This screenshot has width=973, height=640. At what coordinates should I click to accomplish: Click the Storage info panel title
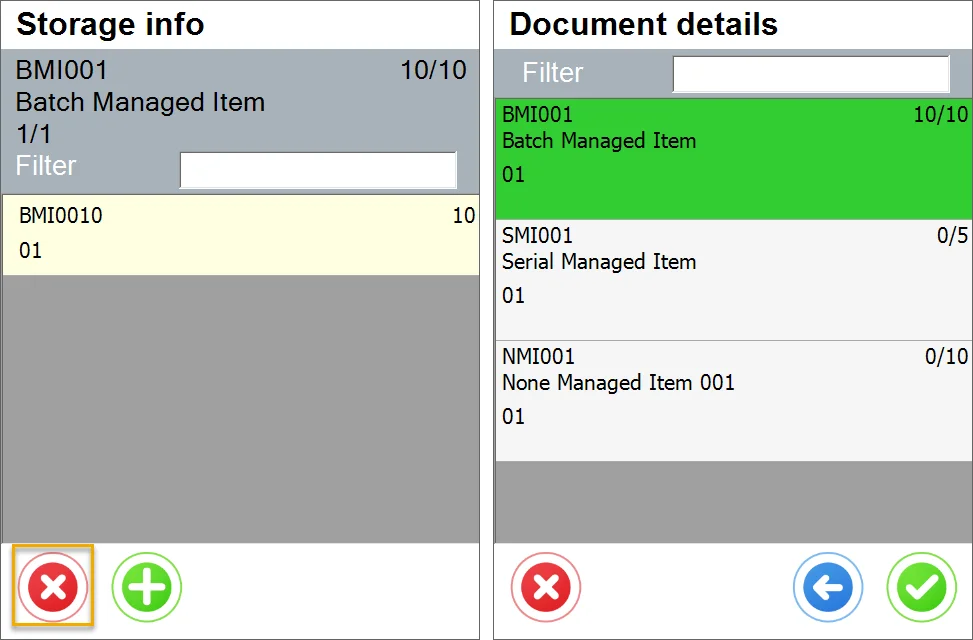(110, 24)
